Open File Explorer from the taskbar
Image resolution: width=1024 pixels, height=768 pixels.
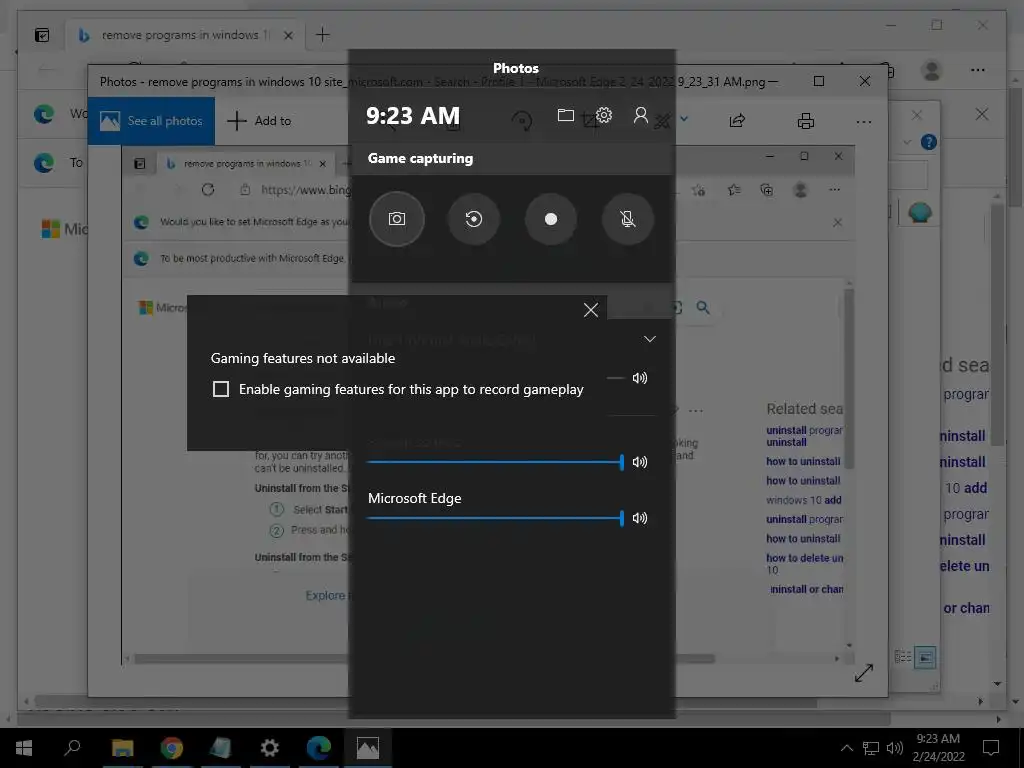[122, 748]
